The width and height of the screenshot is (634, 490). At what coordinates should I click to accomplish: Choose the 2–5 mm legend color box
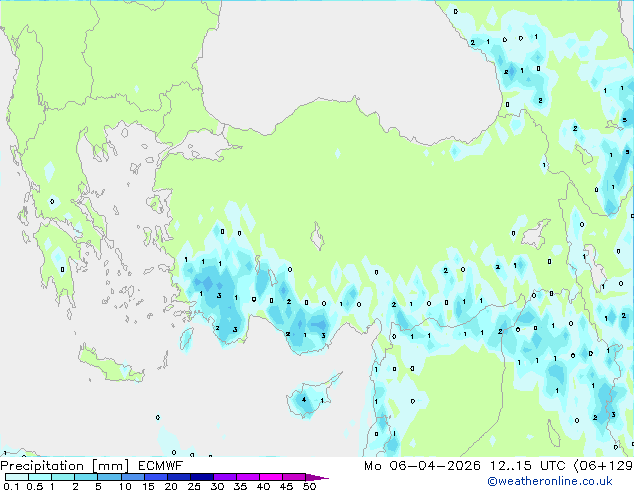[86, 477]
